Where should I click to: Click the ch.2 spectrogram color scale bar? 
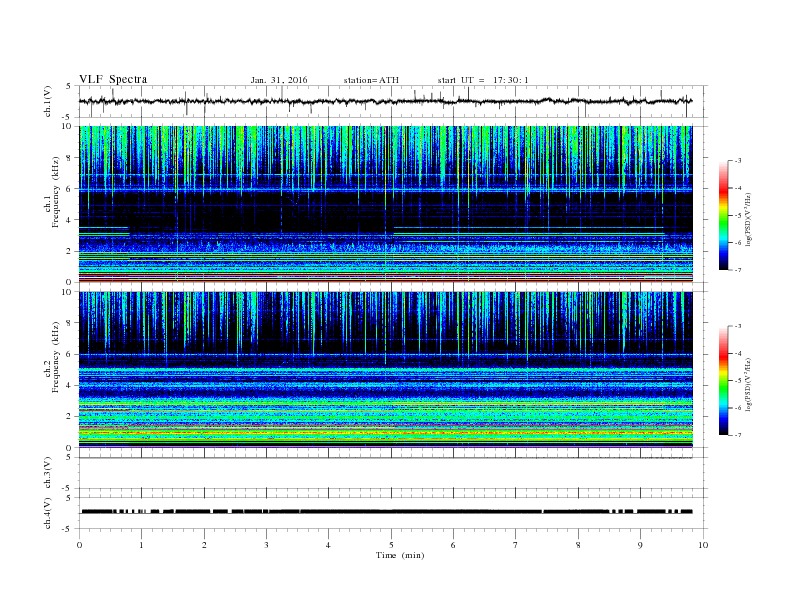pos(723,380)
